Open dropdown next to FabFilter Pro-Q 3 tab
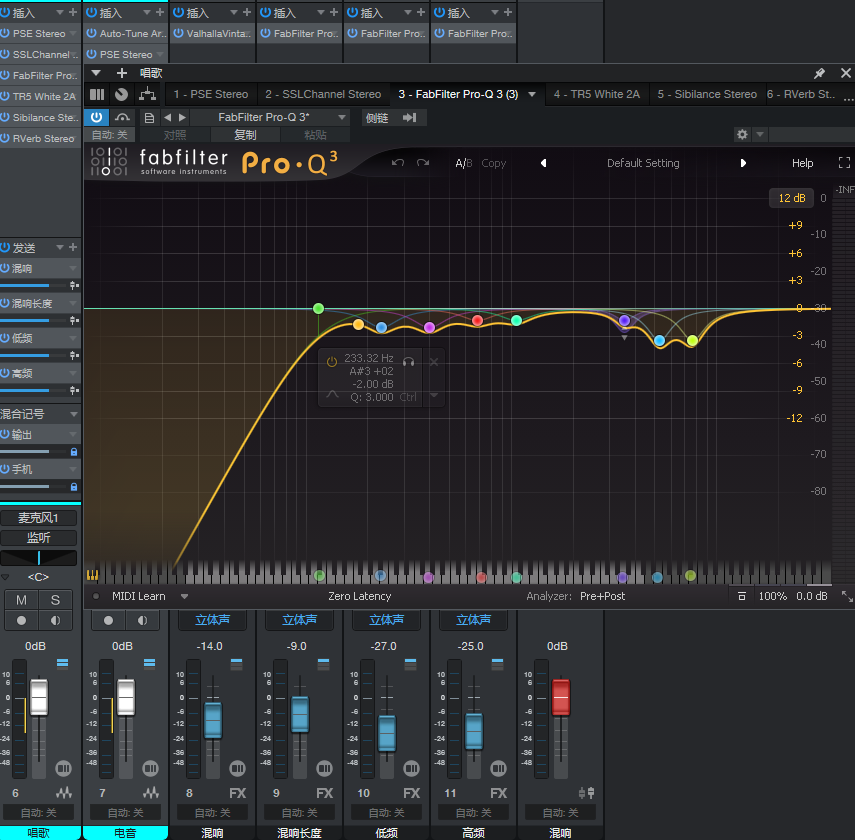The image size is (855, 840). 532,94
